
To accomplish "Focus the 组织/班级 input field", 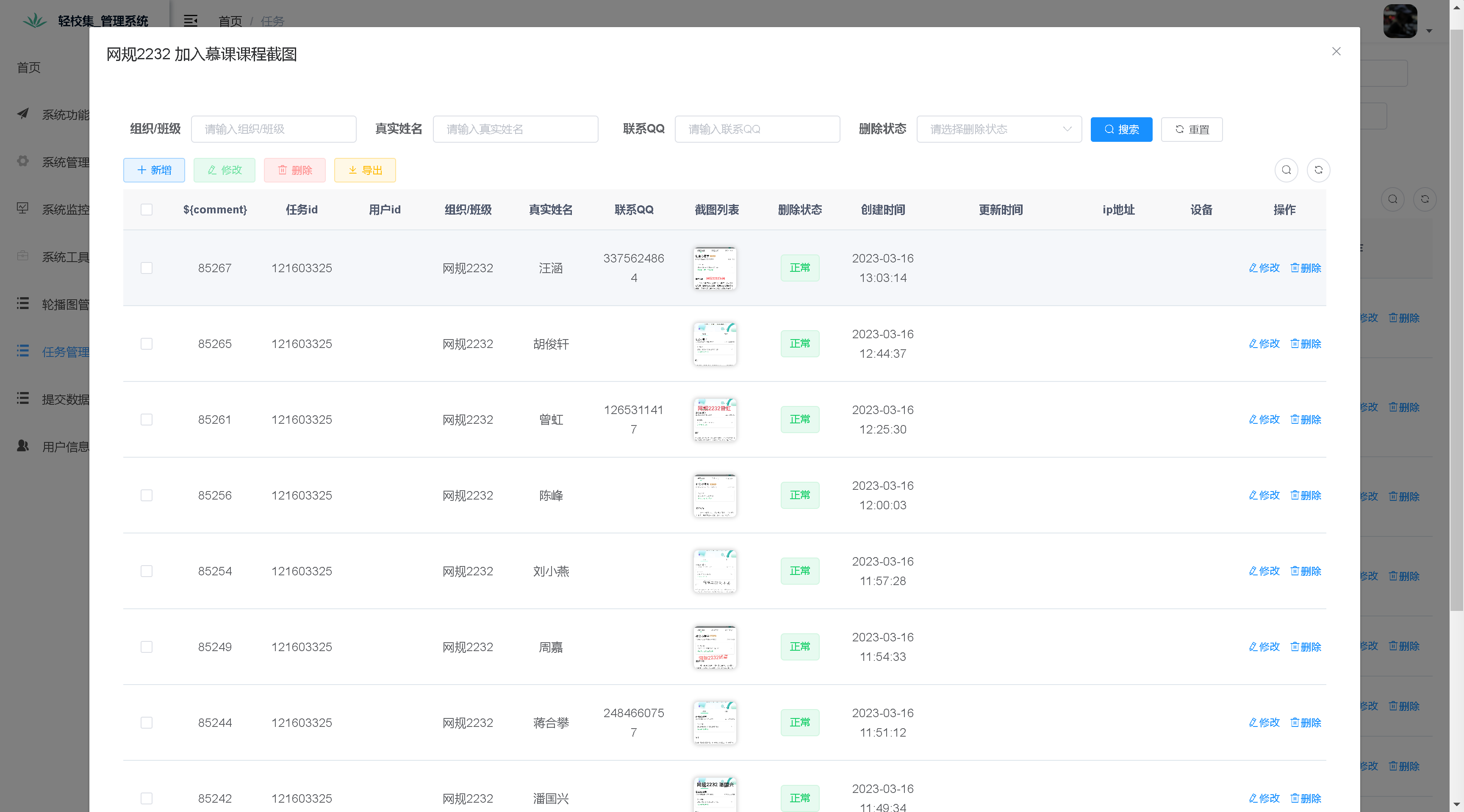I will pos(274,130).
